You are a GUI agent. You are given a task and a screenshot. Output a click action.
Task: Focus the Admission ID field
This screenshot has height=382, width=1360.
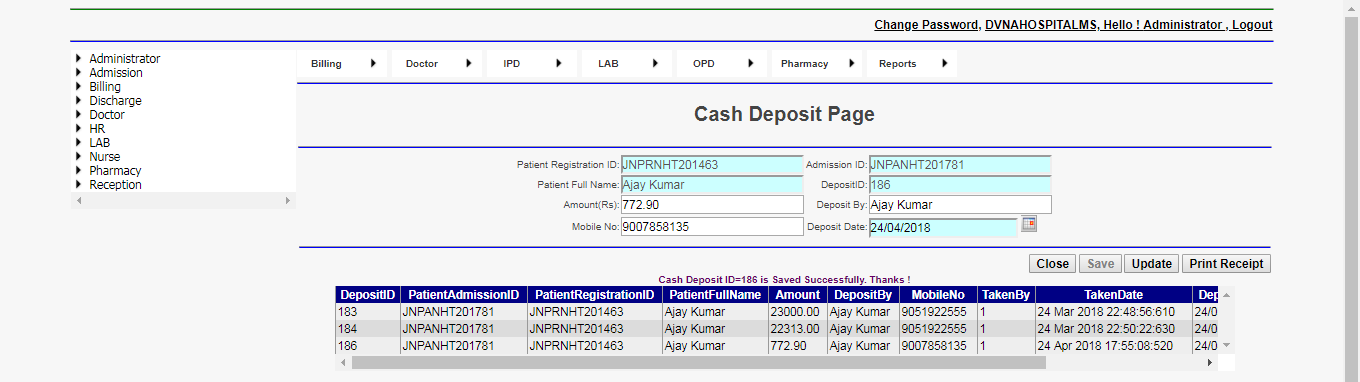pos(960,165)
